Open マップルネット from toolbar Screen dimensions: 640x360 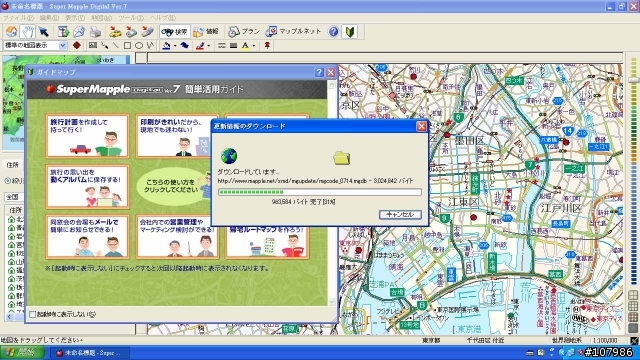tap(293, 31)
